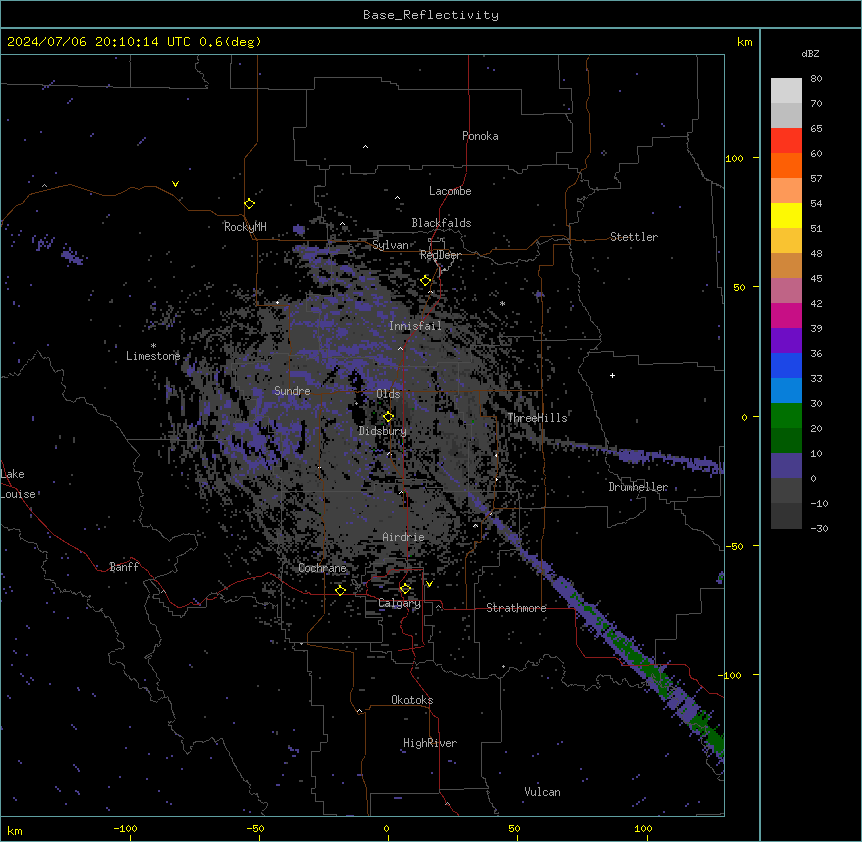
Task: Click the yellow V marker east of Calgary
Action: click(429, 584)
